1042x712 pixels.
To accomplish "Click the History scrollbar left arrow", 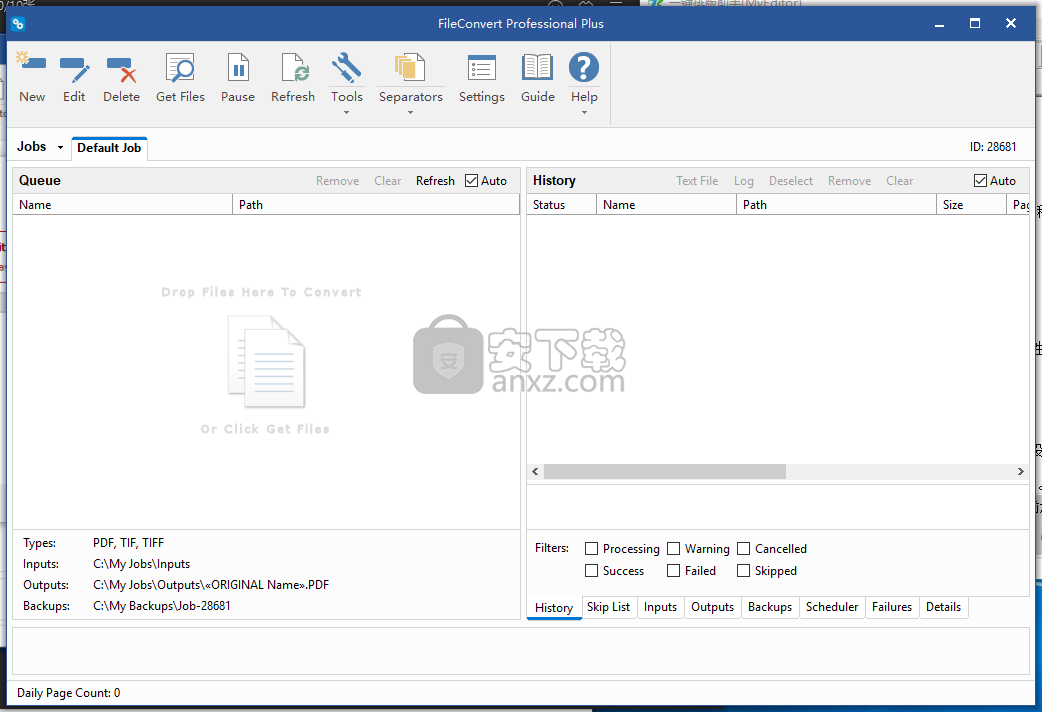I will pyautogui.click(x=536, y=471).
